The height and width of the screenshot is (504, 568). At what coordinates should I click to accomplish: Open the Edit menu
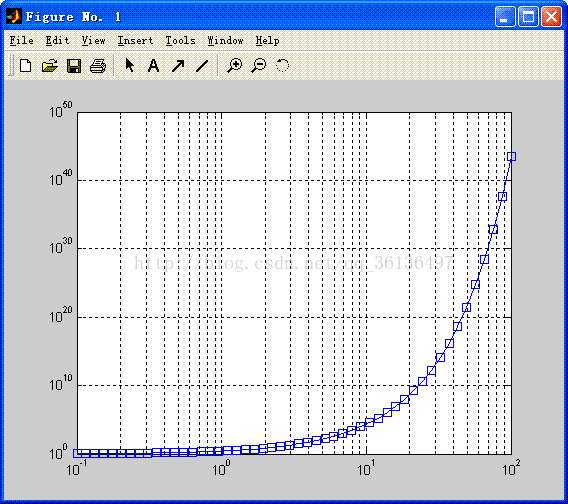(57, 40)
